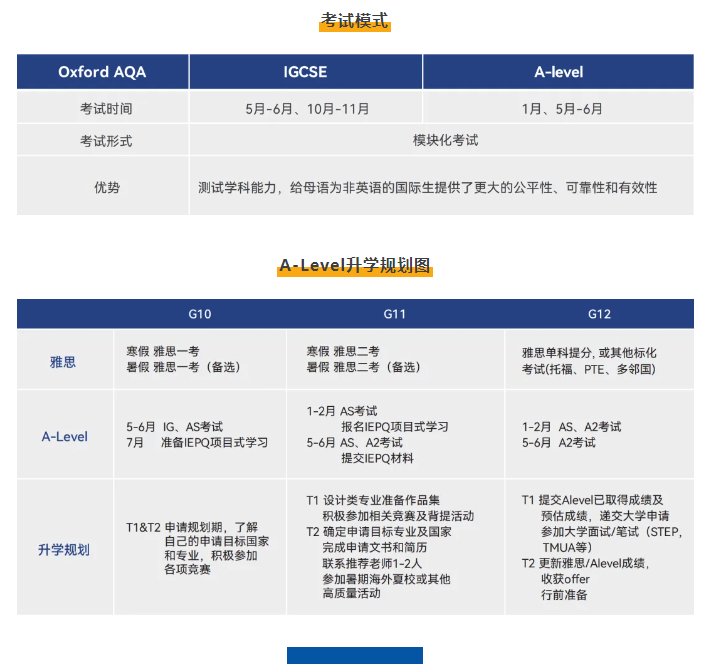Select the IGCSE column header
This screenshot has width=713, height=664.
[305, 72]
